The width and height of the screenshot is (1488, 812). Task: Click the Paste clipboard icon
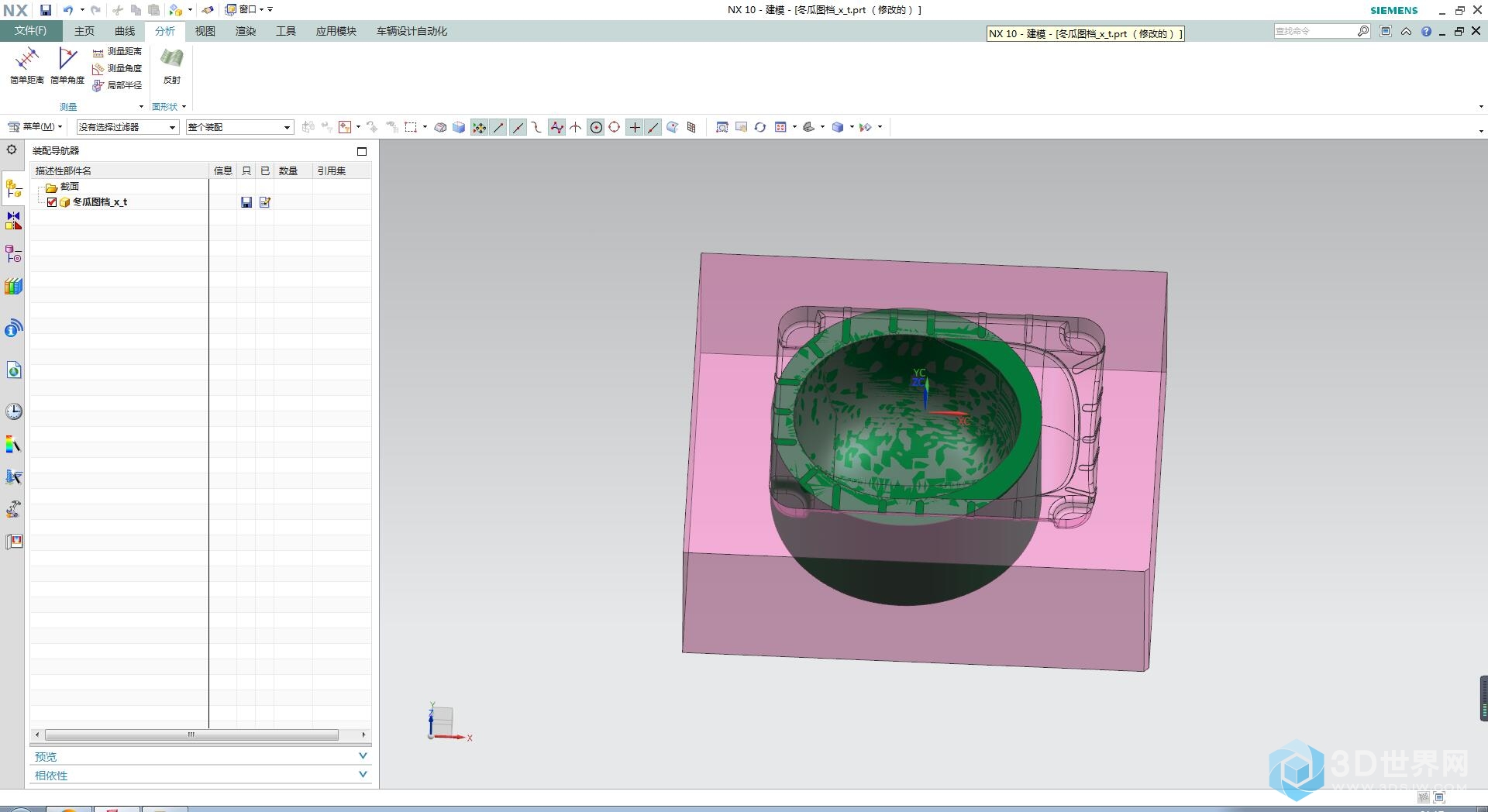tap(153, 10)
